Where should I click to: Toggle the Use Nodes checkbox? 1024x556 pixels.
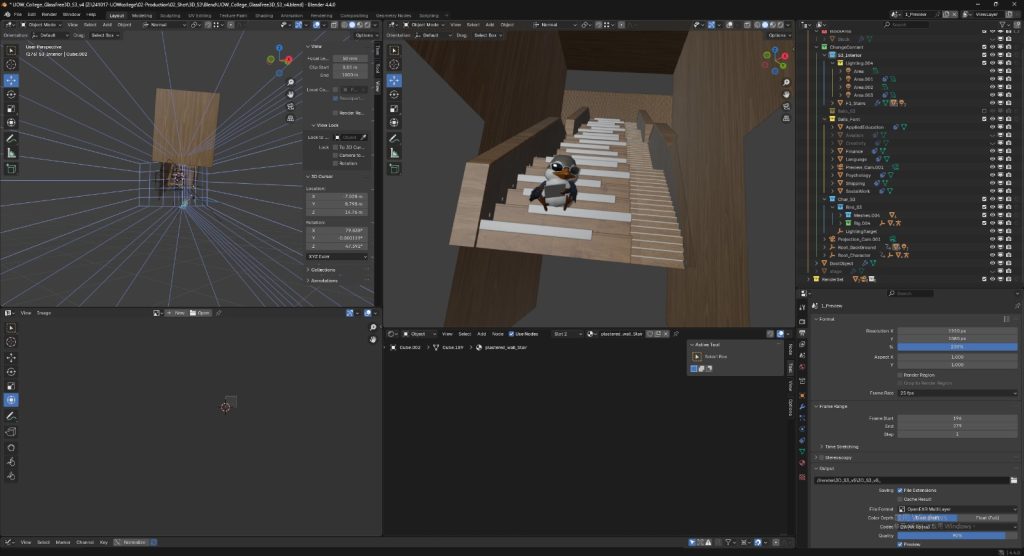[x=511, y=334]
